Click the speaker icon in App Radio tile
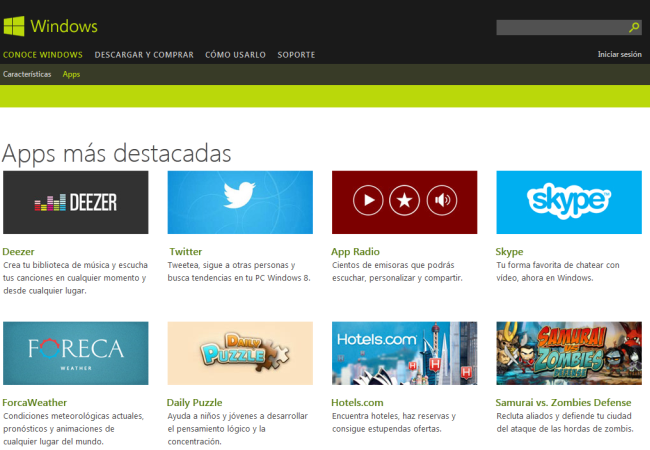Viewport: 650px width, 450px height. 442,200
